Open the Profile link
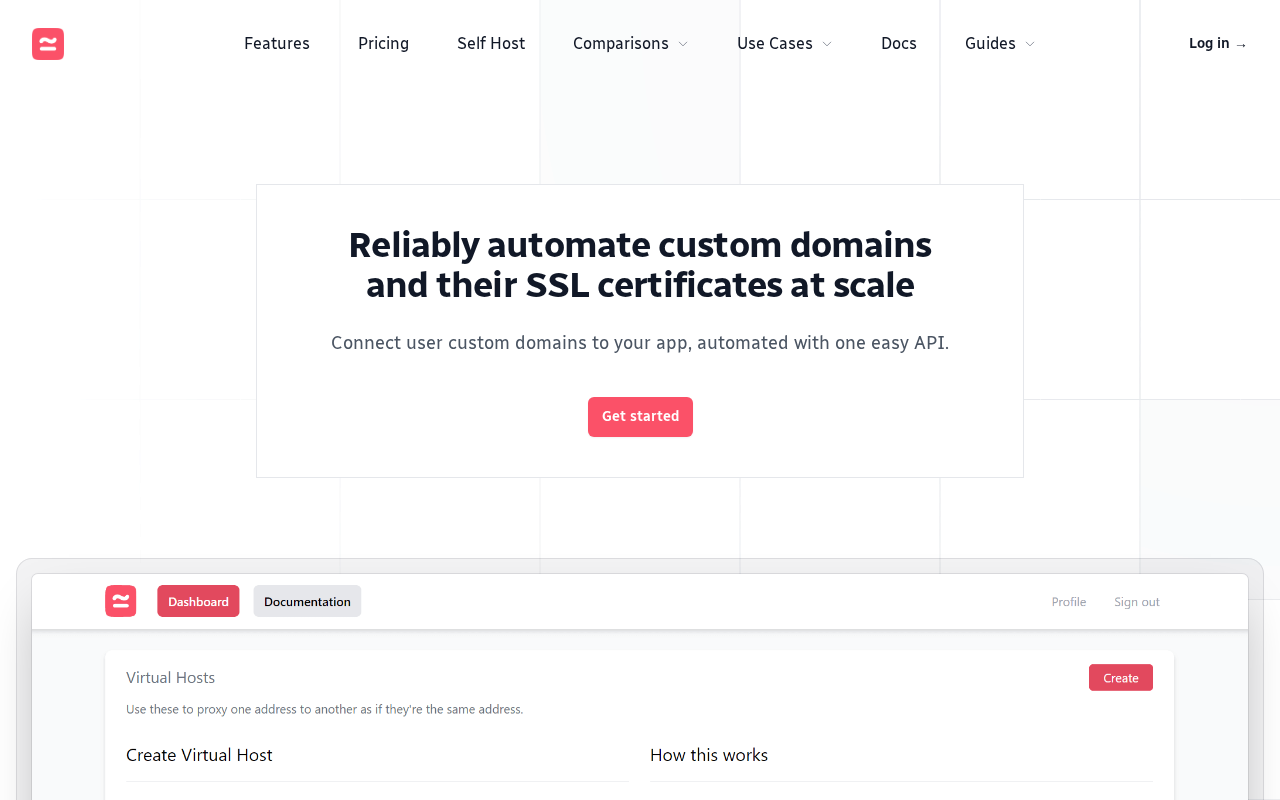This screenshot has height=800, width=1280. tap(1069, 602)
